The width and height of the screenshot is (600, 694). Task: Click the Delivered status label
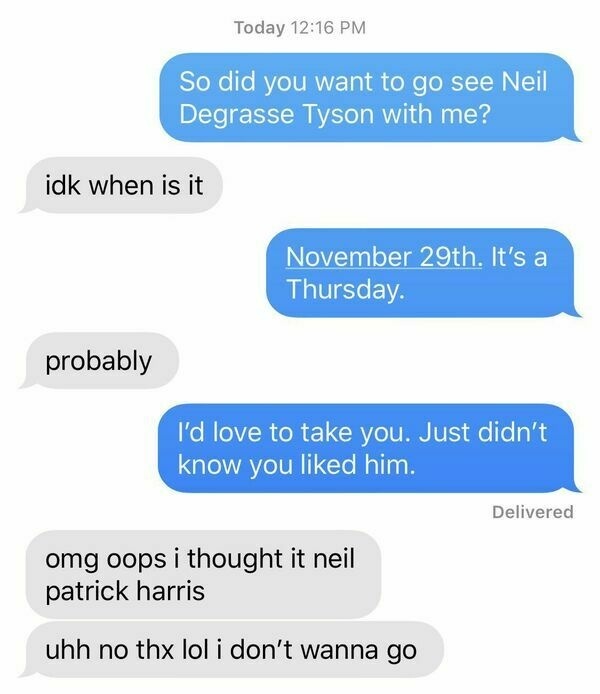click(x=533, y=512)
